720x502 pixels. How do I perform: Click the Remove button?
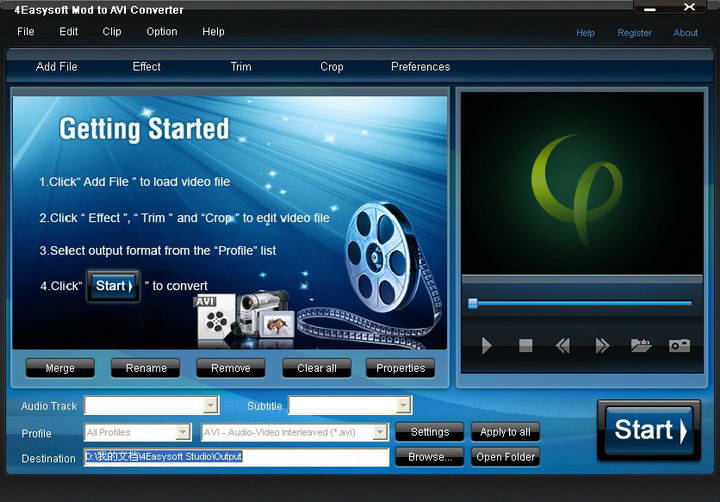[x=231, y=368]
